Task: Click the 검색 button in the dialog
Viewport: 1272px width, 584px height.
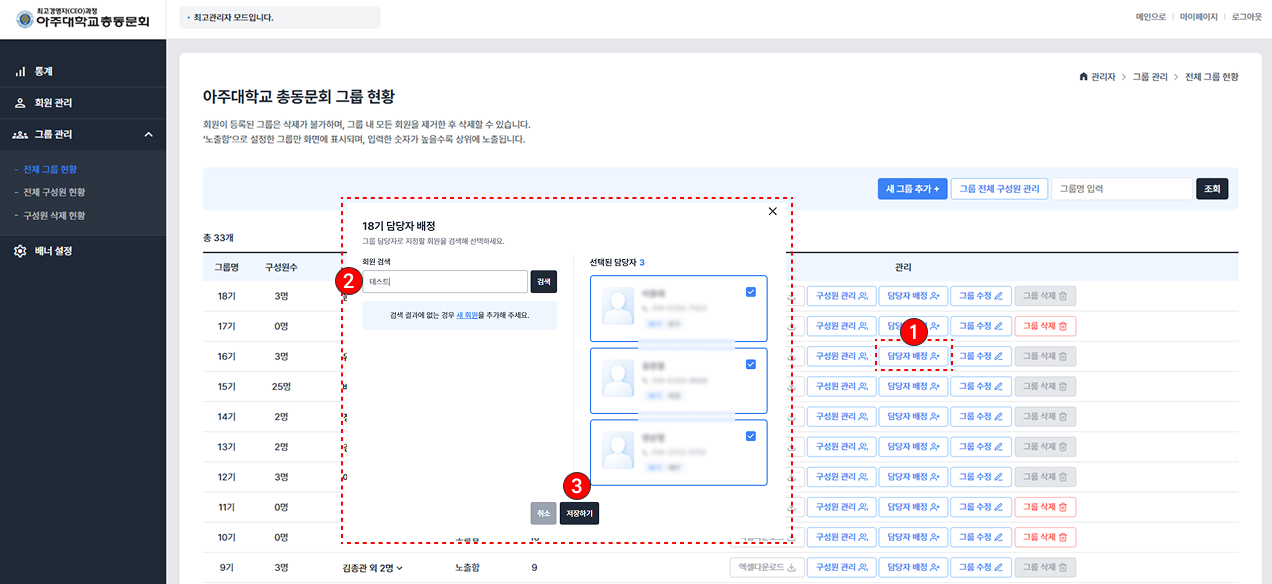Action: (544, 282)
